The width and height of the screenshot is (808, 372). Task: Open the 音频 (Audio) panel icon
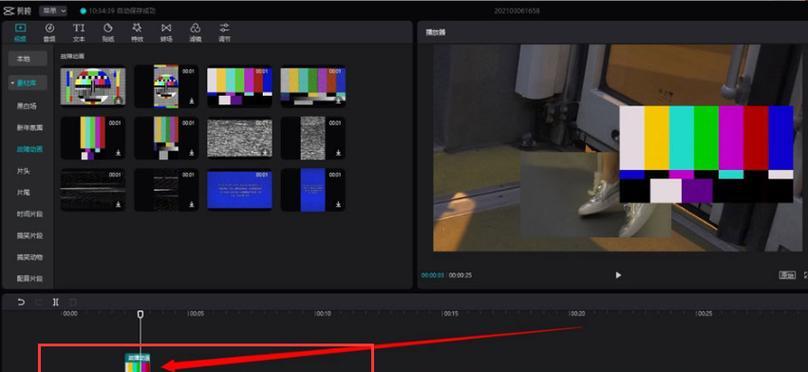[49, 32]
